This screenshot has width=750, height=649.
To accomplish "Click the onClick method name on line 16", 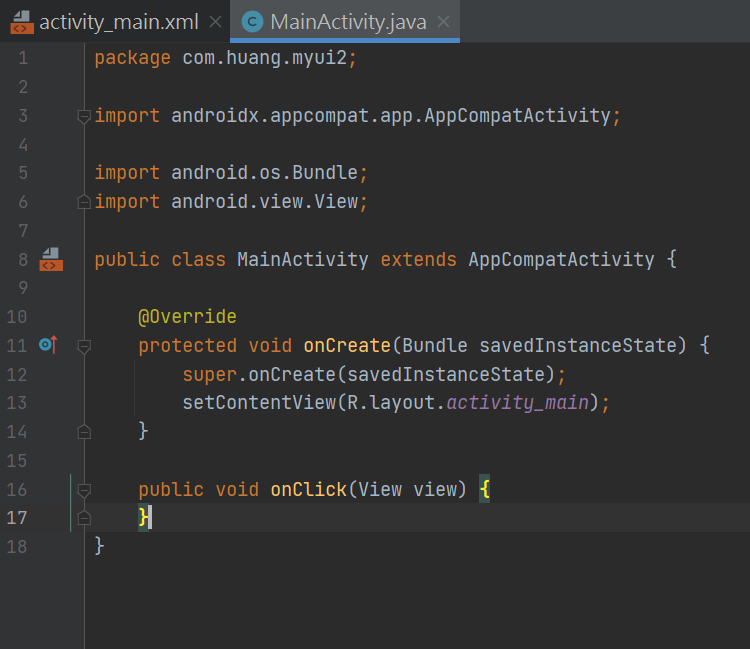I will click(x=309, y=489).
